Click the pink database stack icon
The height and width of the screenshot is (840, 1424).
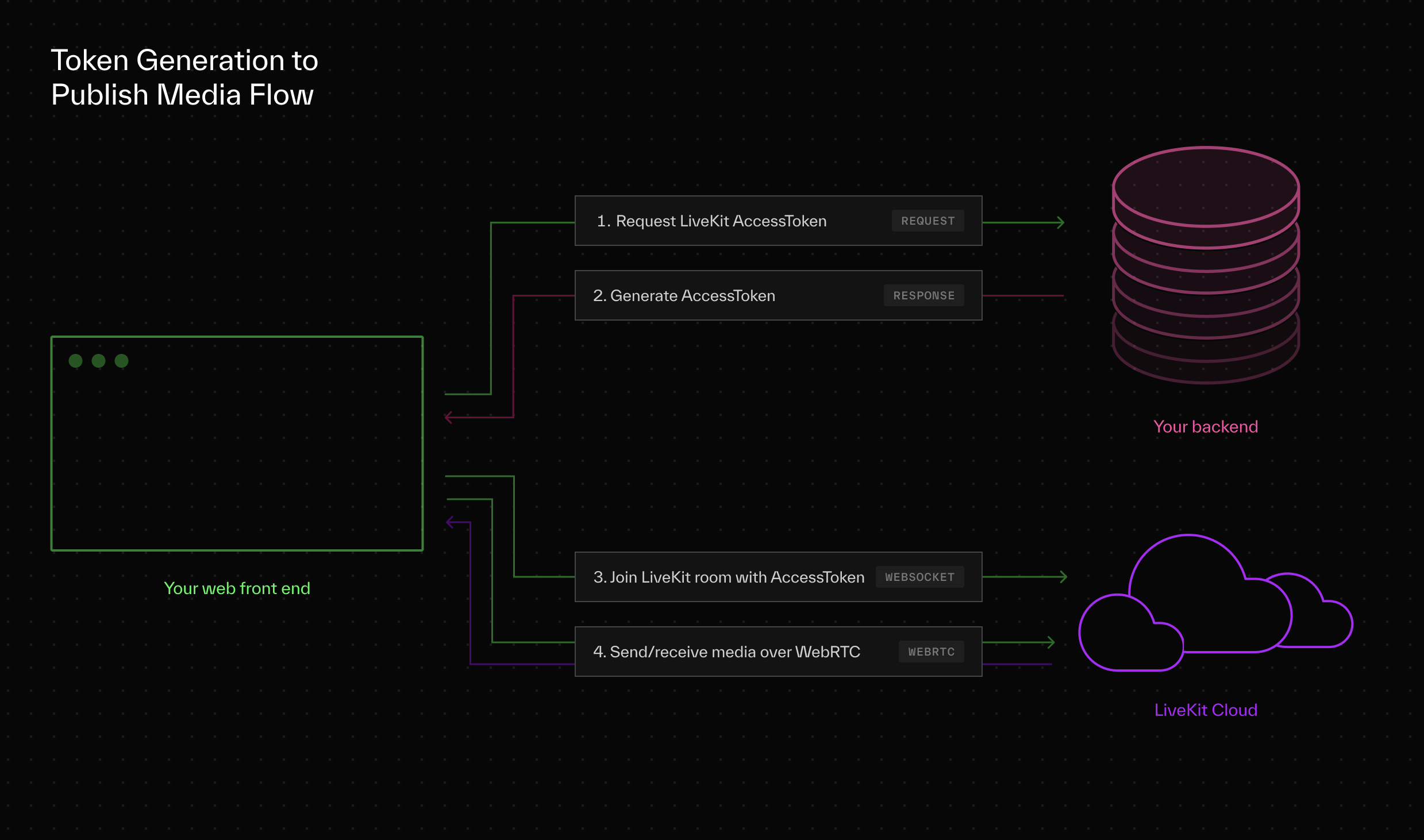(x=1206, y=264)
